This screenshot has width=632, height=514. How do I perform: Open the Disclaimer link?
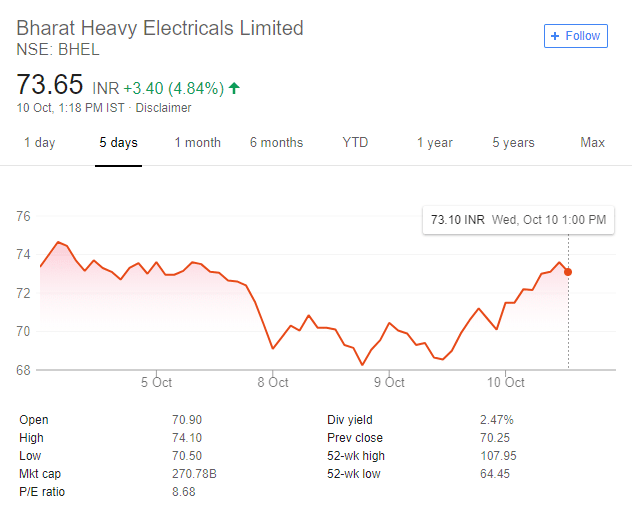[x=163, y=108]
